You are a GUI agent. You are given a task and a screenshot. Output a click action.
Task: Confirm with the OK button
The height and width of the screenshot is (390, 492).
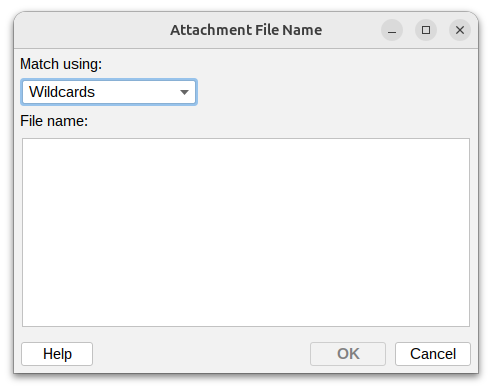(348, 354)
